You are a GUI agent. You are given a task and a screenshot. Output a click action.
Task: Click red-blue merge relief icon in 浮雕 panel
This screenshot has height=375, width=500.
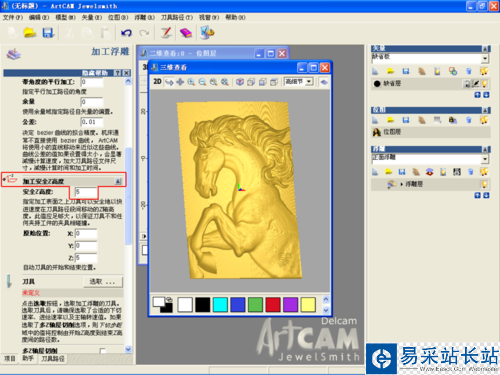coord(430,172)
